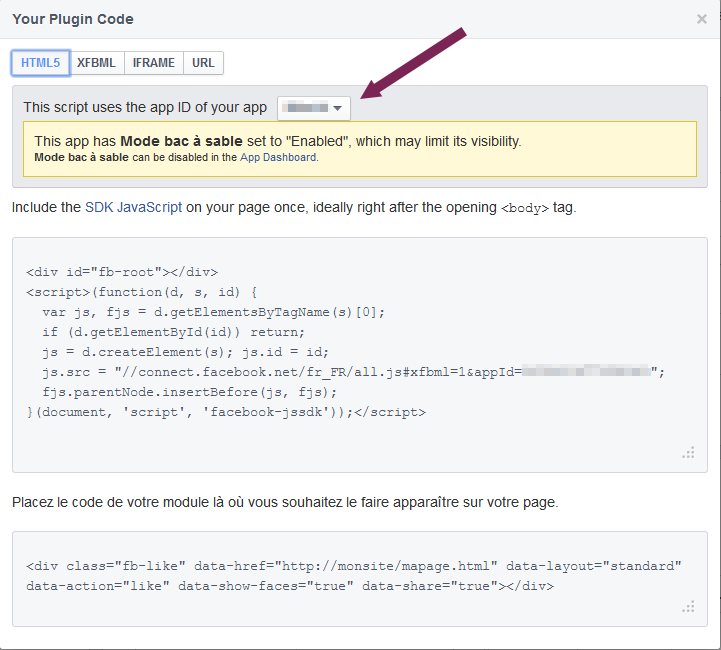
Task: Close the Your Plugin Code dialog
Action: point(701,19)
